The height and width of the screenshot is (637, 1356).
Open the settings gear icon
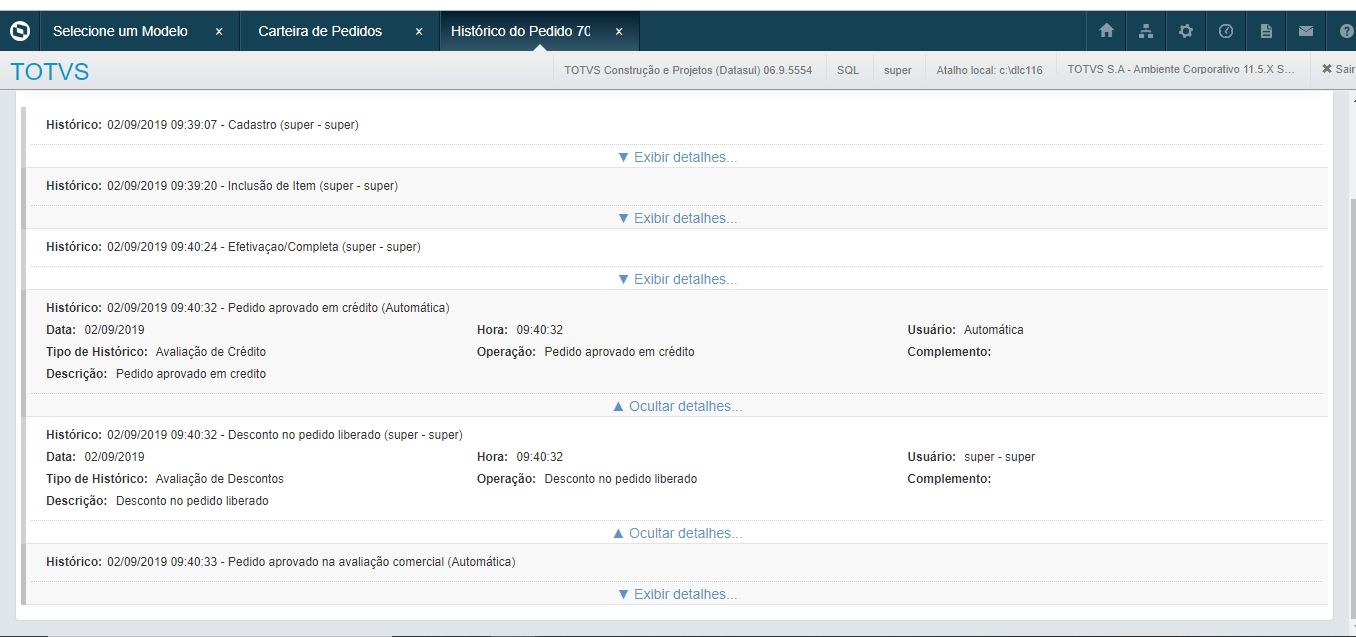coord(1186,31)
